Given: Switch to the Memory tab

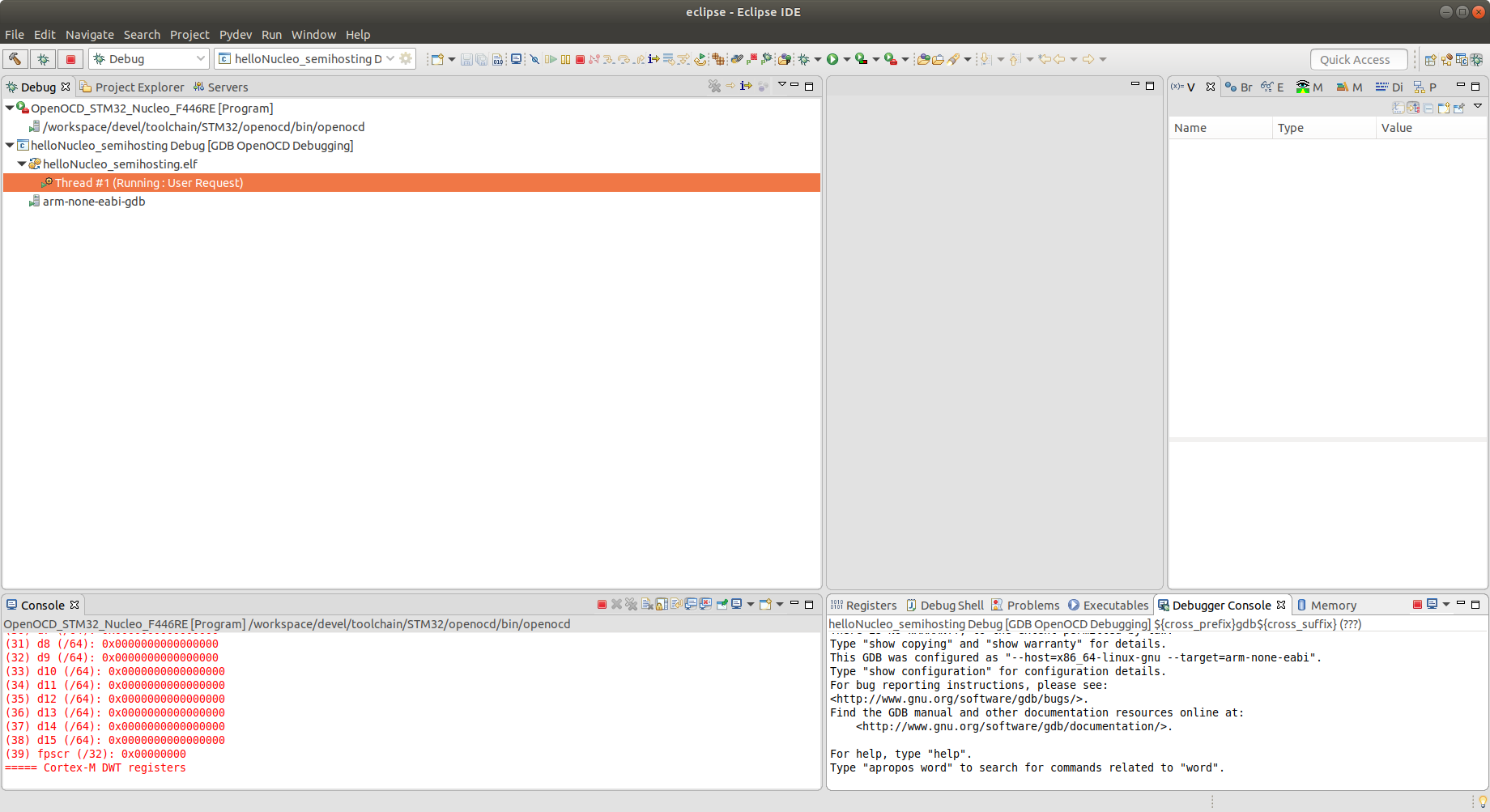Looking at the screenshot, I should point(1326,605).
